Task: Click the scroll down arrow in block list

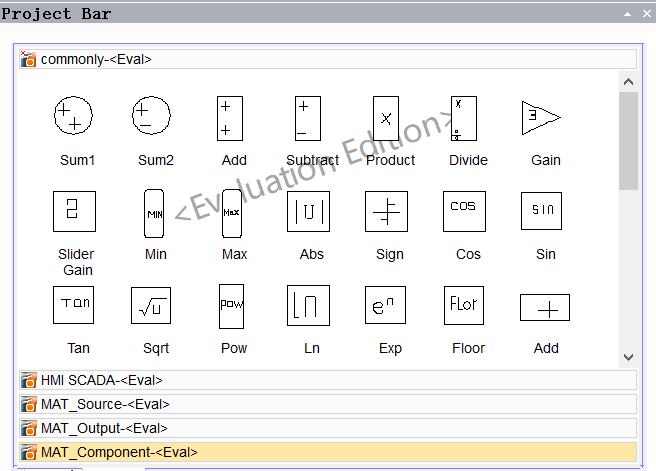Action: [628, 356]
